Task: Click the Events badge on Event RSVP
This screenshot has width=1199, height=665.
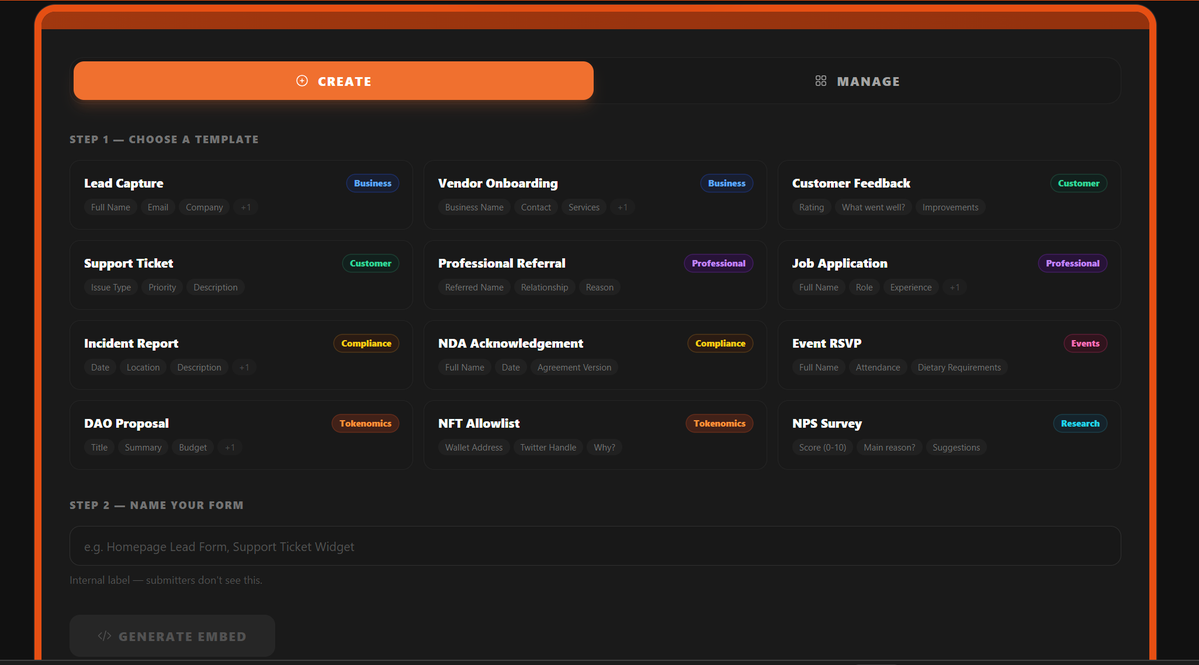Action: point(1085,343)
